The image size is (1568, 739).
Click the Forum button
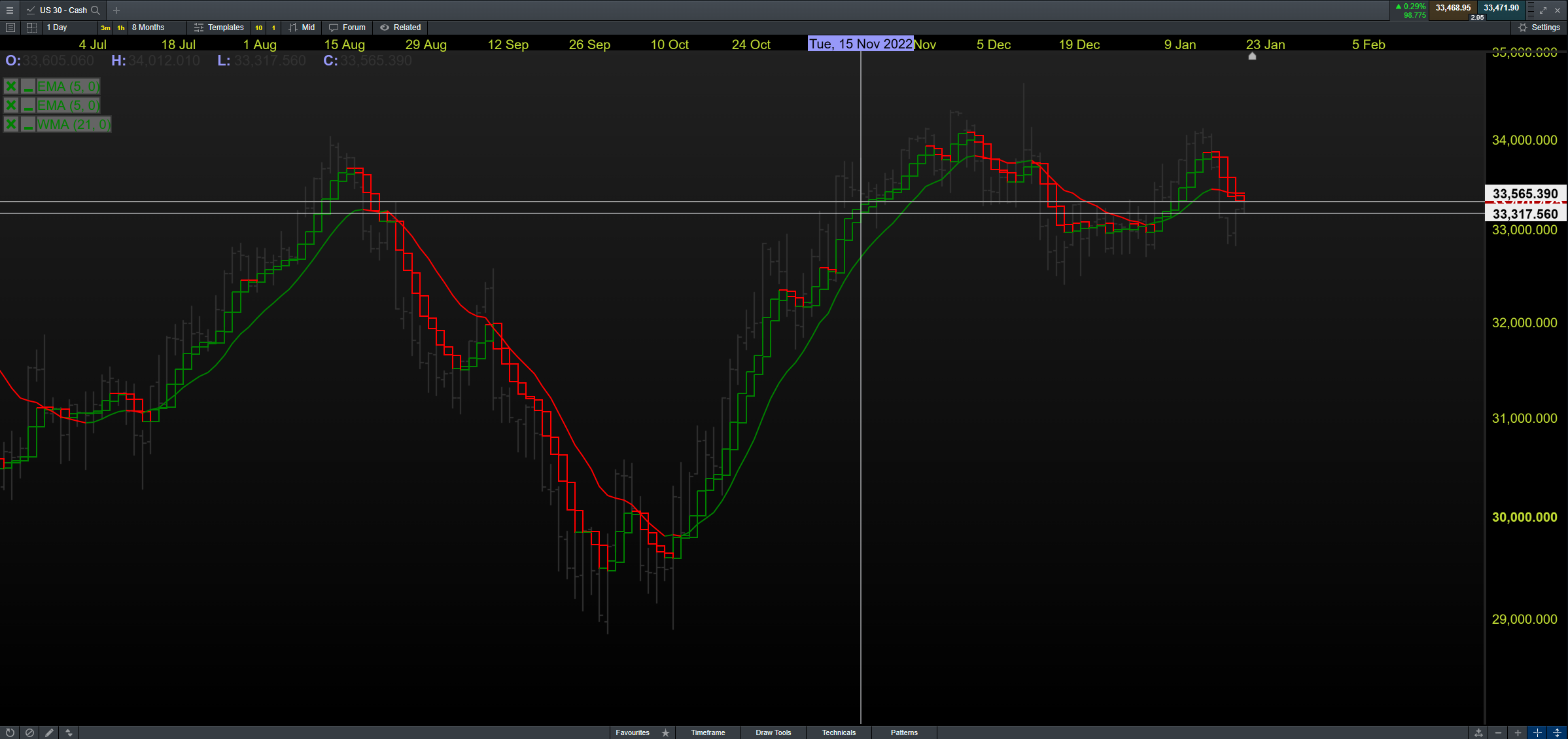[x=347, y=27]
